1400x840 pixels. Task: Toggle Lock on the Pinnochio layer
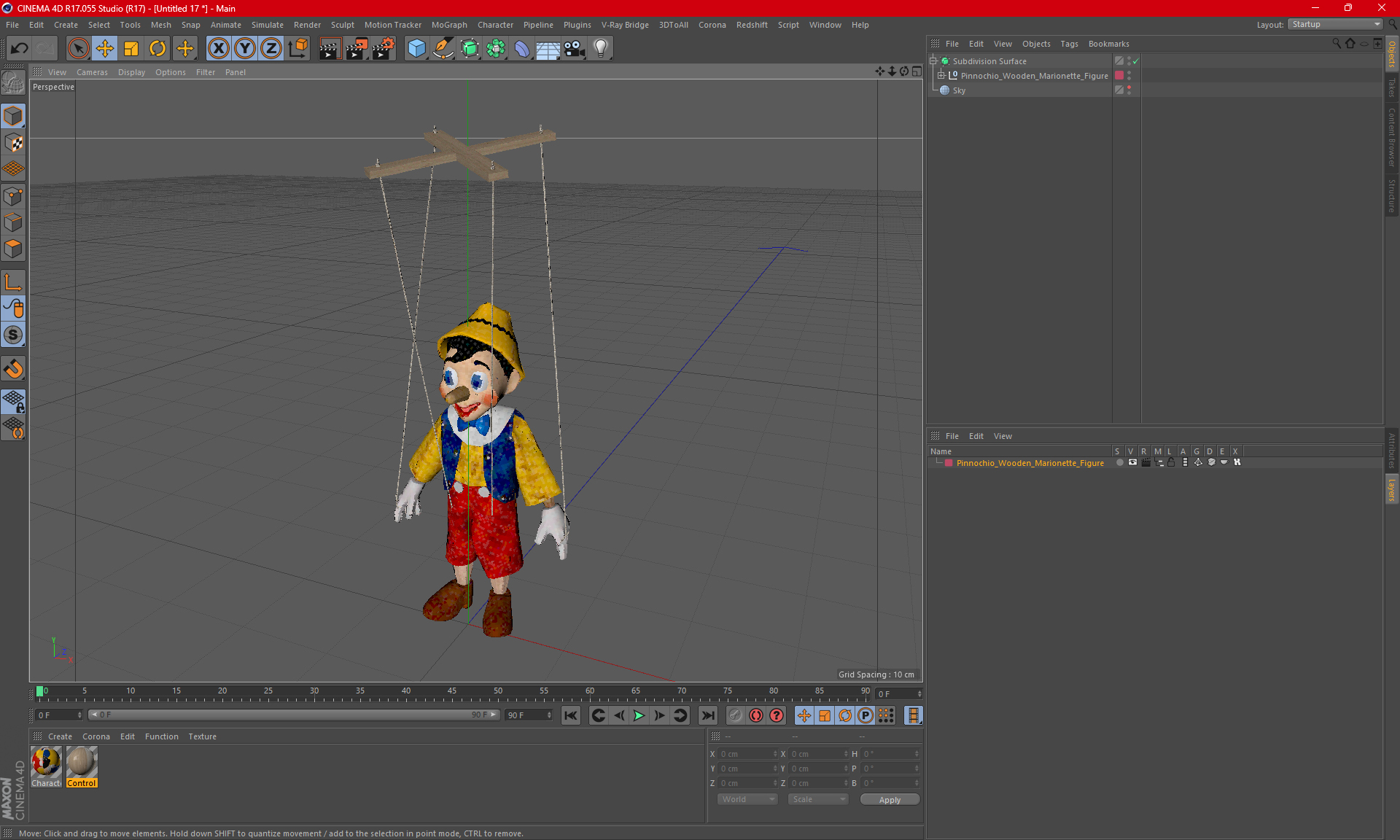[x=1171, y=462]
